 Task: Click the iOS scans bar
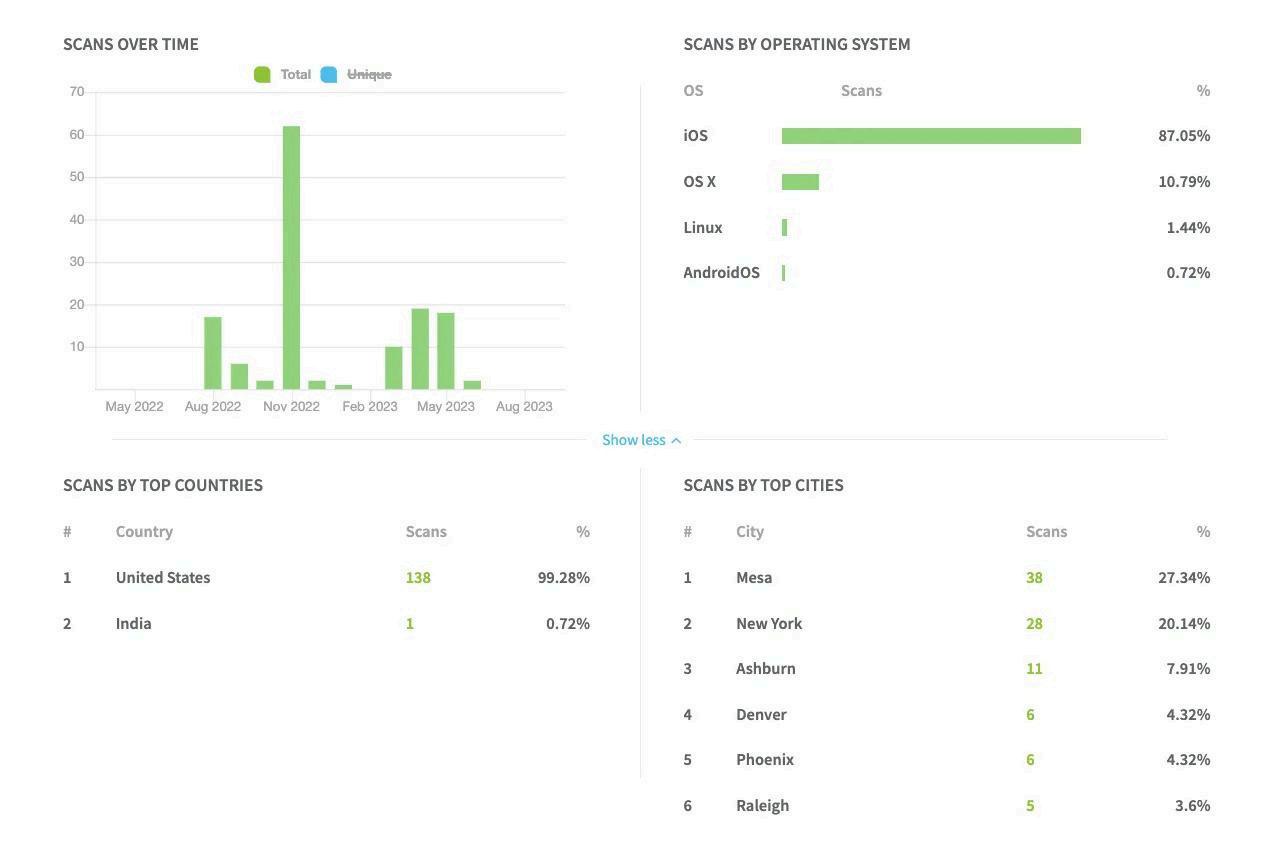(x=931, y=136)
